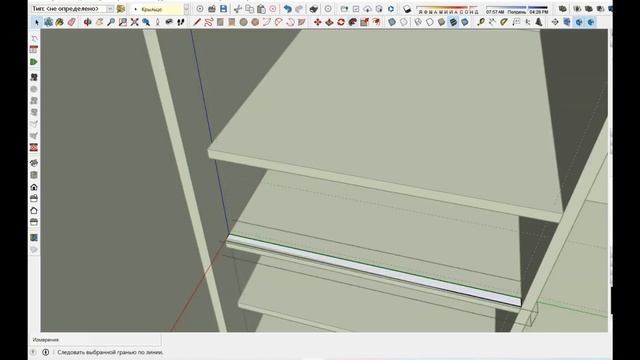Undo the last action
Viewport: 640px width, 360px height.
(x=287, y=9)
